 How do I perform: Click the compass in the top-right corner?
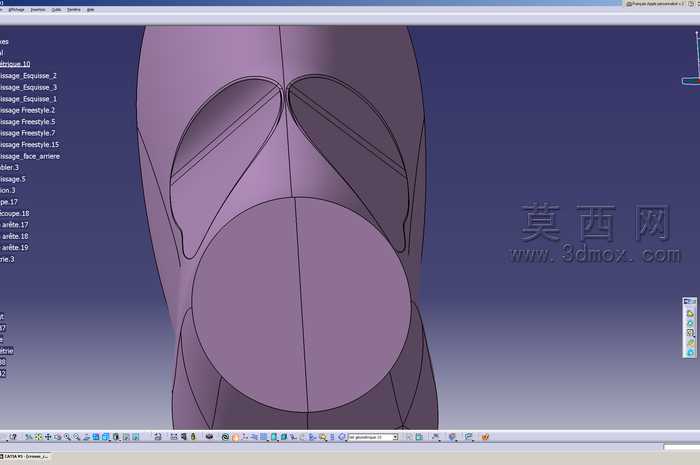tap(692, 58)
